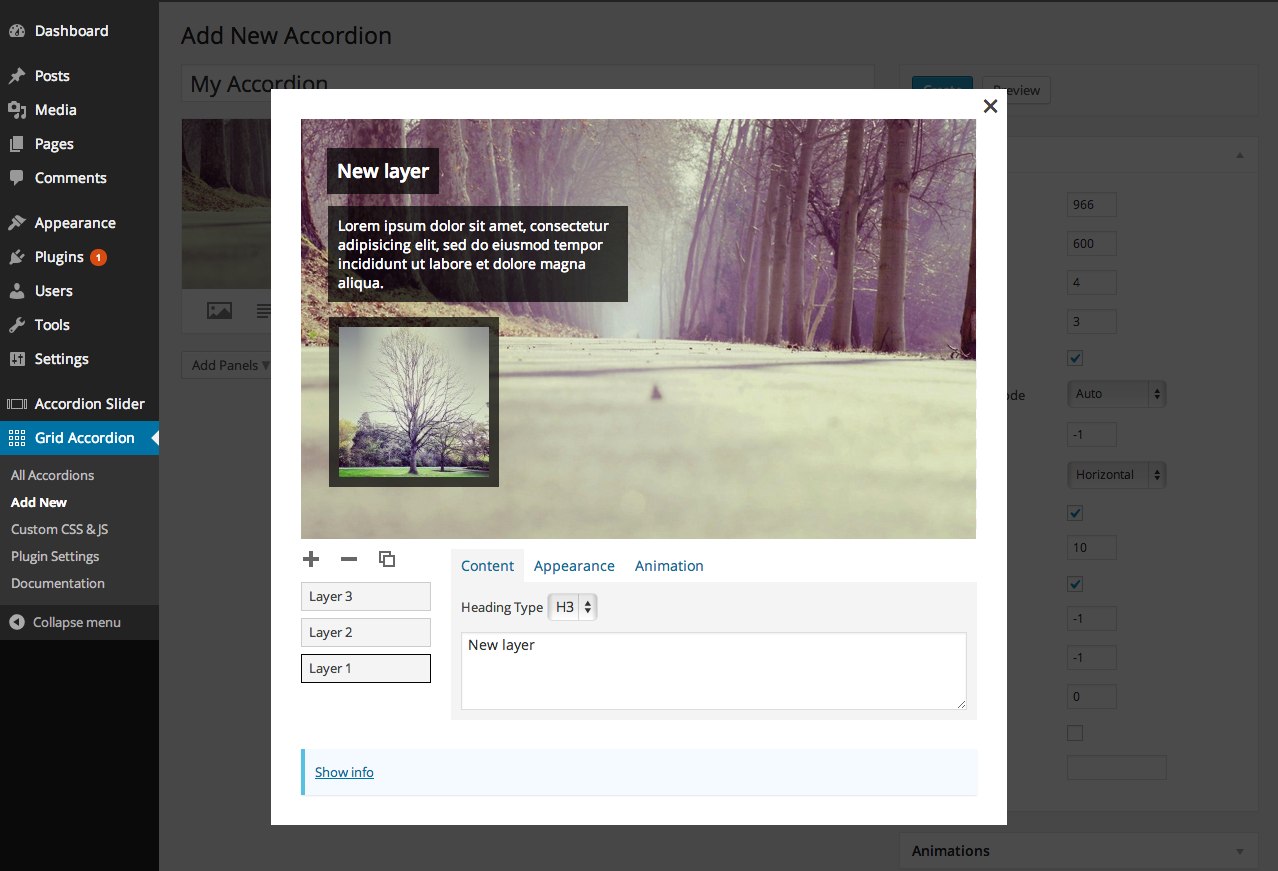
Task: Click the Tools wrench icon
Action: (17, 325)
